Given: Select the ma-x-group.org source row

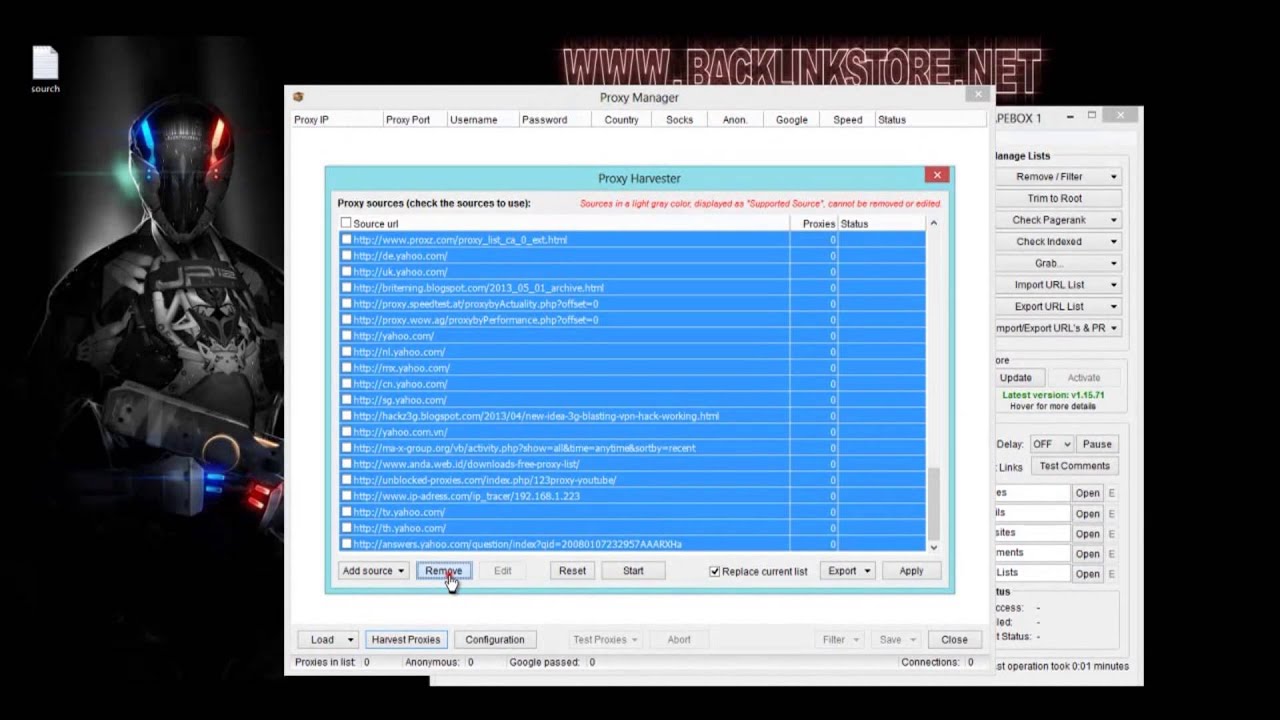Looking at the screenshot, I should [x=632, y=448].
